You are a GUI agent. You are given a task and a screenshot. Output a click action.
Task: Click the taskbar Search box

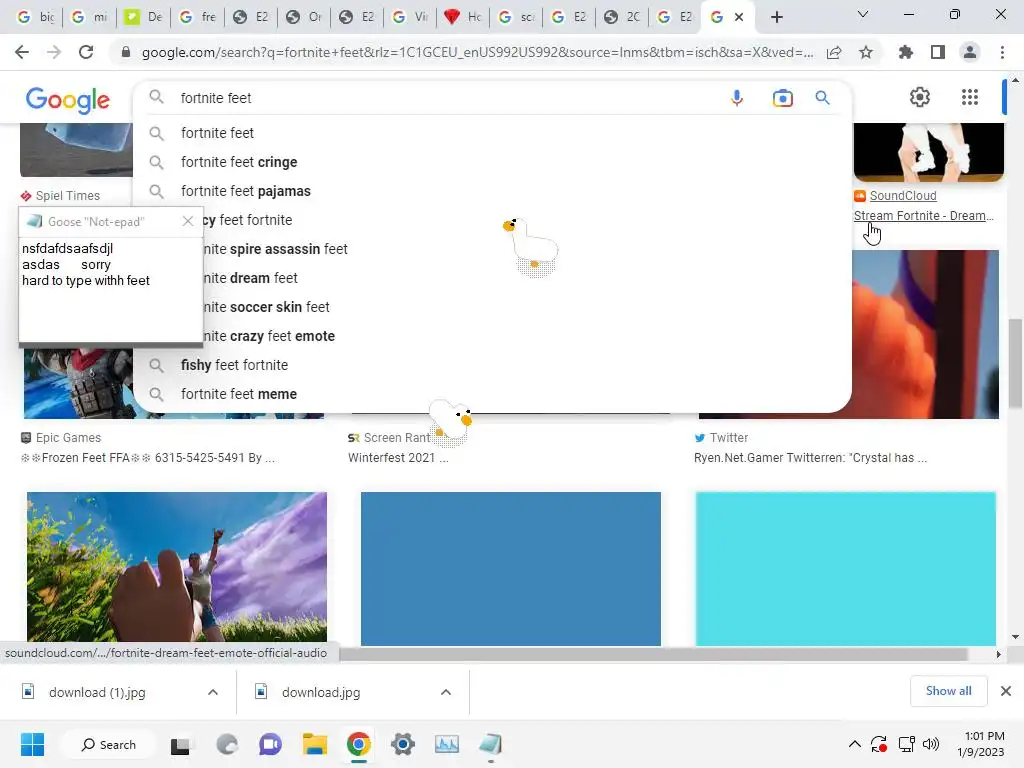tap(108, 744)
